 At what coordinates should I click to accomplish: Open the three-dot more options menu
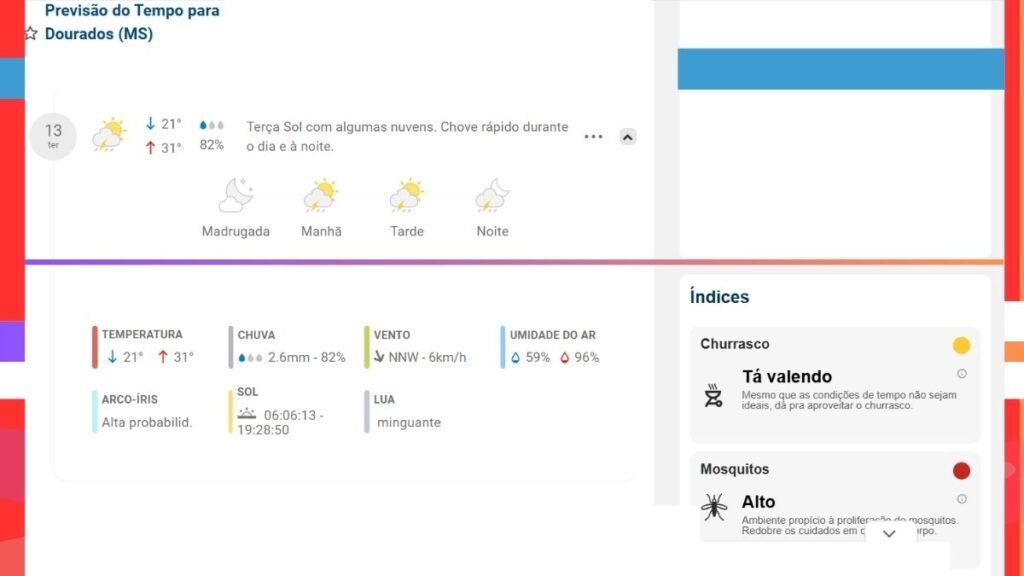tap(593, 137)
